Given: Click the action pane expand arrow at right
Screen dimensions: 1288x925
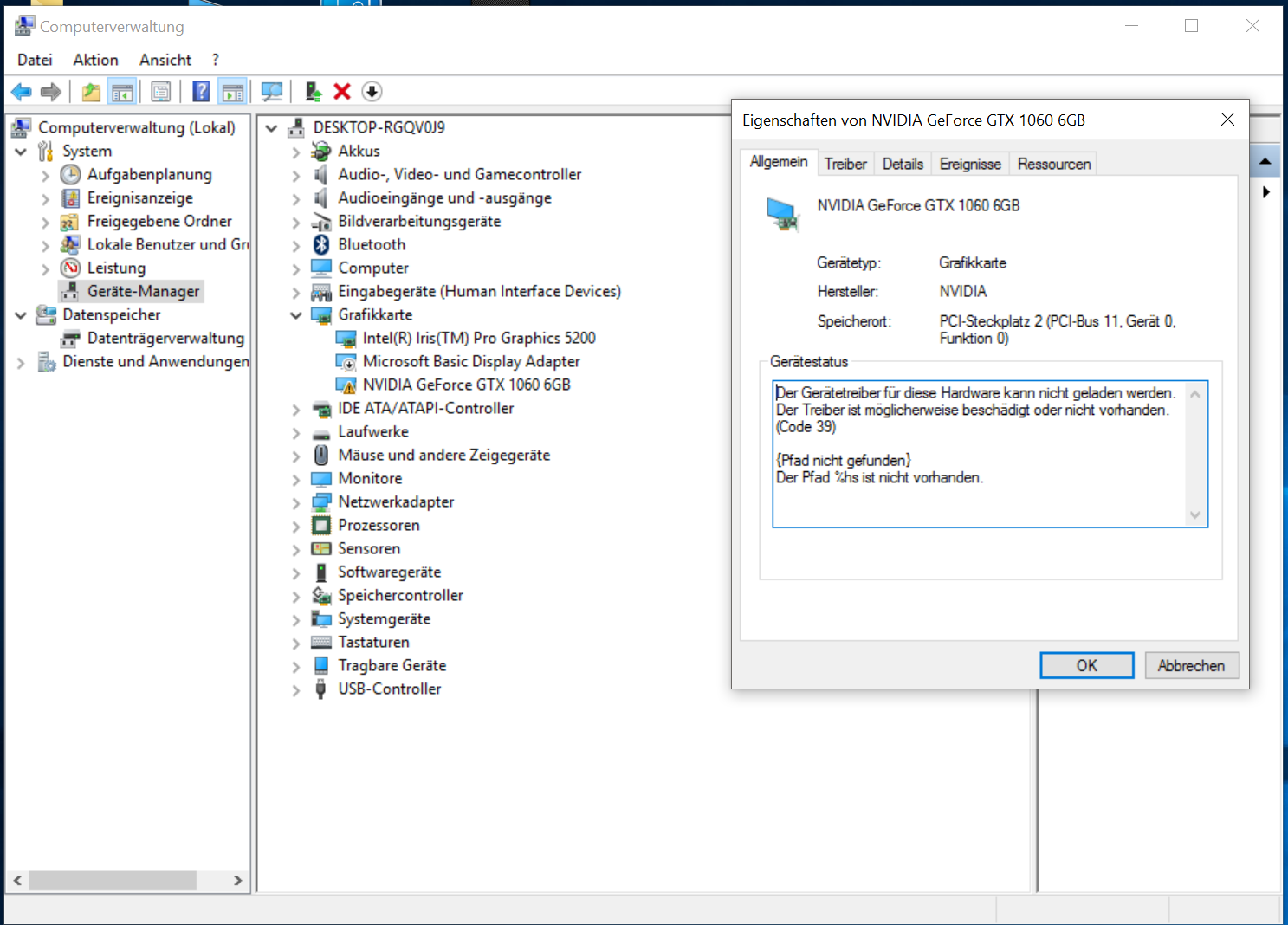Looking at the screenshot, I should click(1266, 192).
